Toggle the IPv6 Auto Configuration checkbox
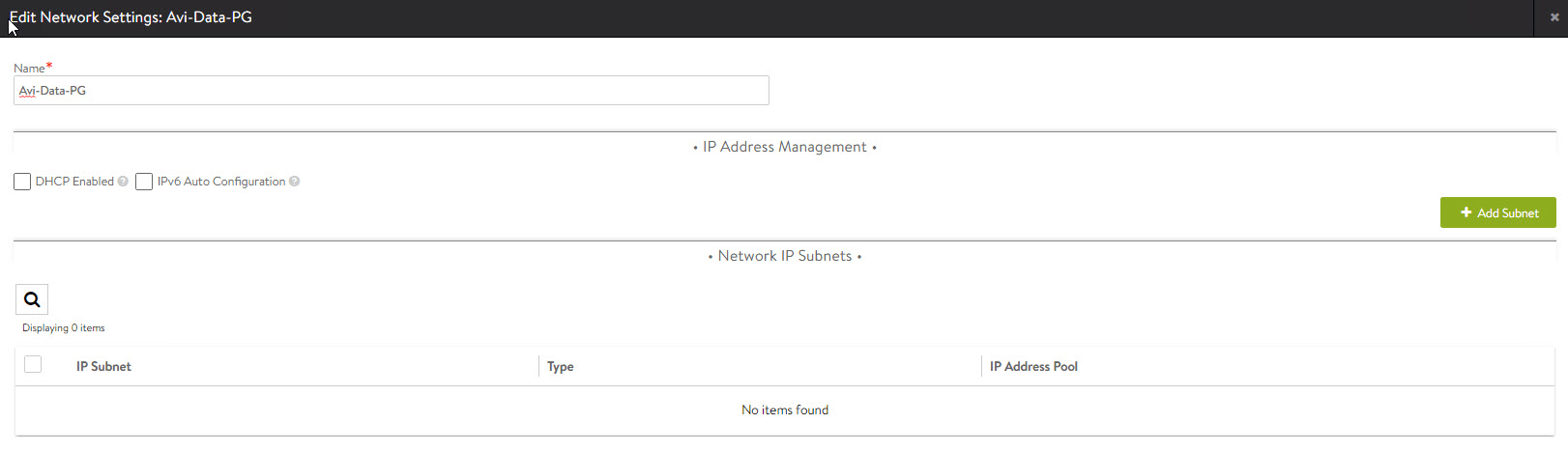 [x=144, y=182]
